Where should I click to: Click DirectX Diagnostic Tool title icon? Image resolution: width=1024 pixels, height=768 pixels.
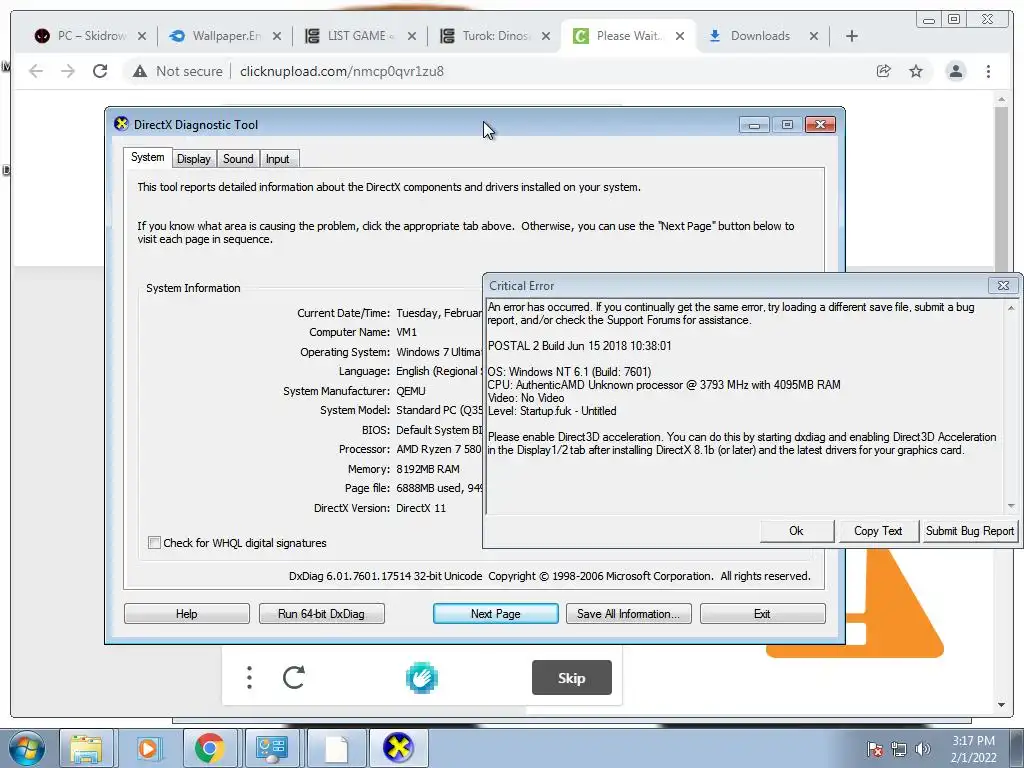121,124
